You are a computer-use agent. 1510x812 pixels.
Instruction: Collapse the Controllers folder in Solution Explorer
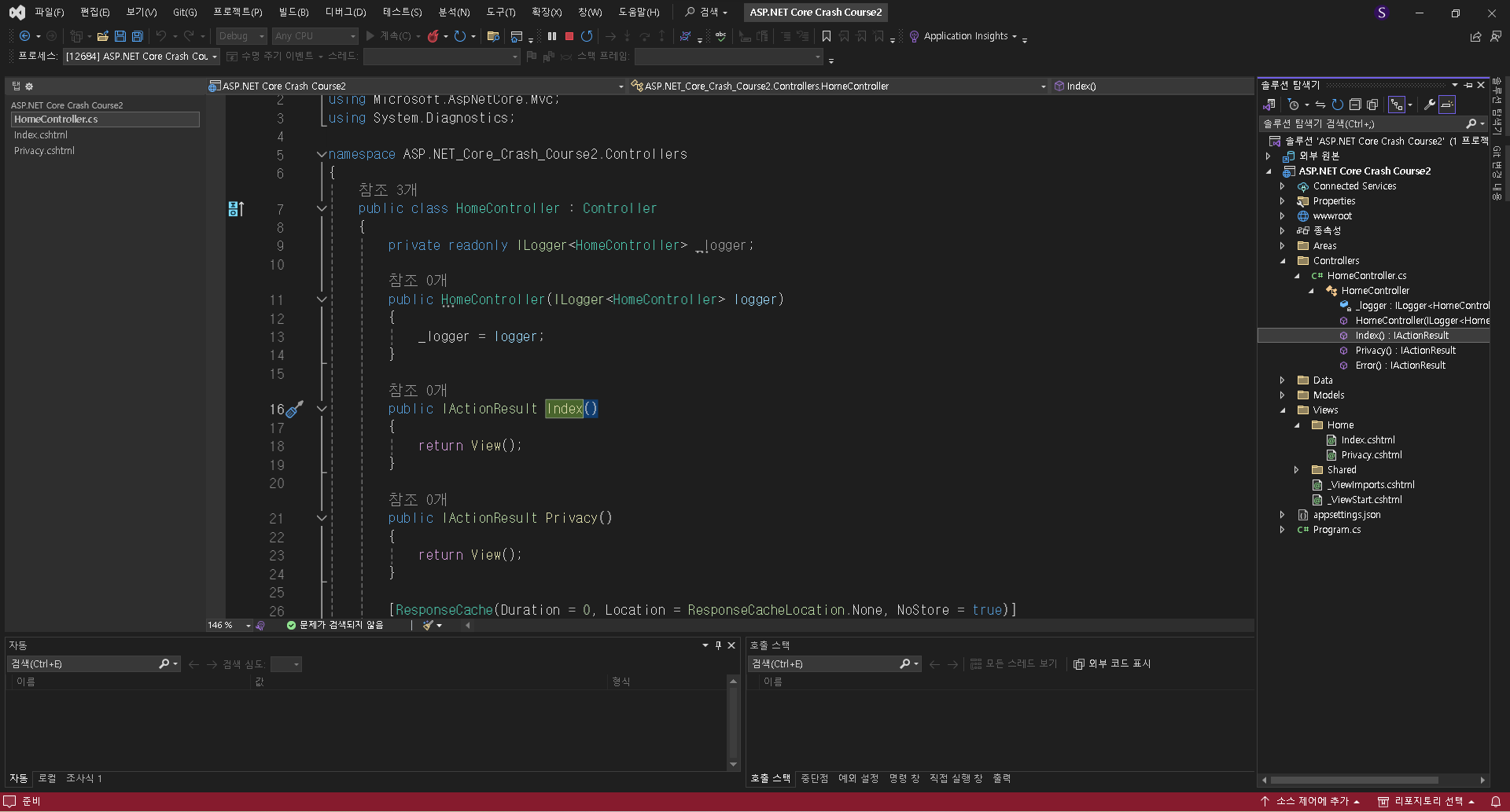click(1283, 261)
